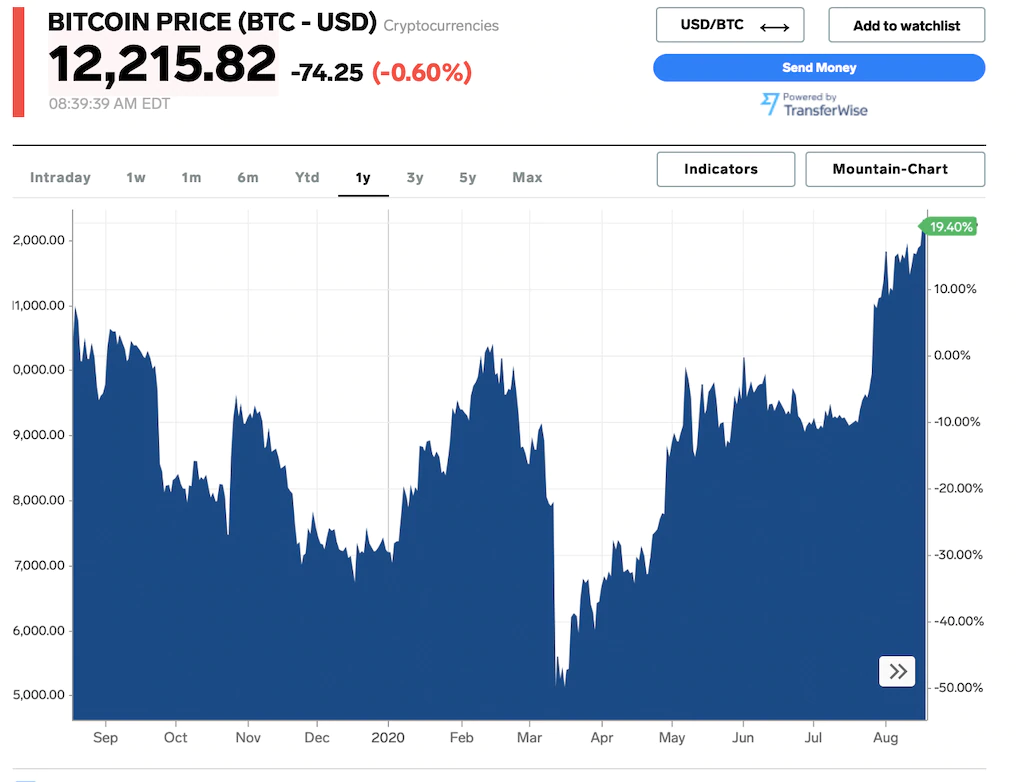Click the Cryptocurrencies label link
Screen dimensions: 1024x782
point(440,25)
